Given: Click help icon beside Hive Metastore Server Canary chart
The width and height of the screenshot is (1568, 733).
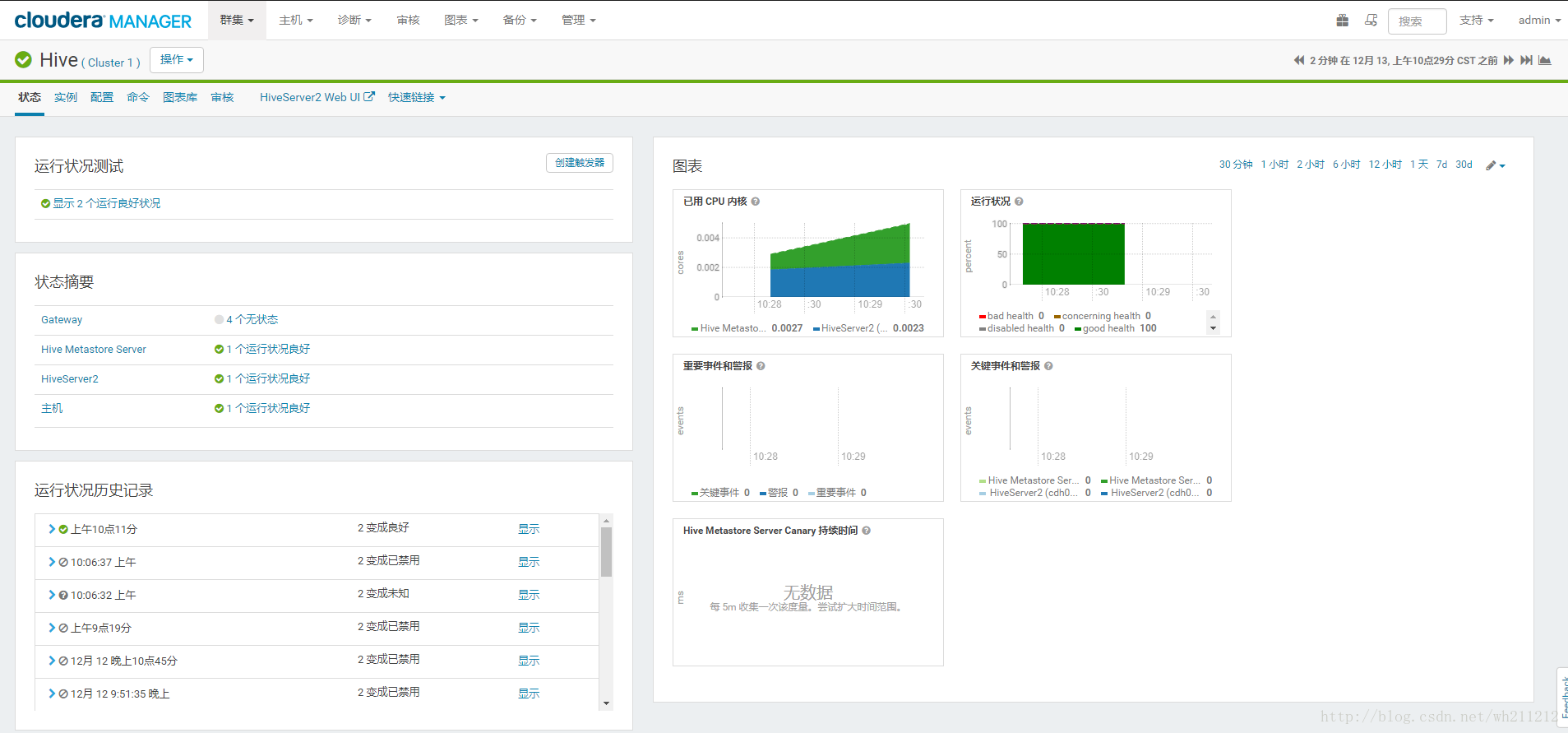Looking at the screenshot, I should pos(867,531).
